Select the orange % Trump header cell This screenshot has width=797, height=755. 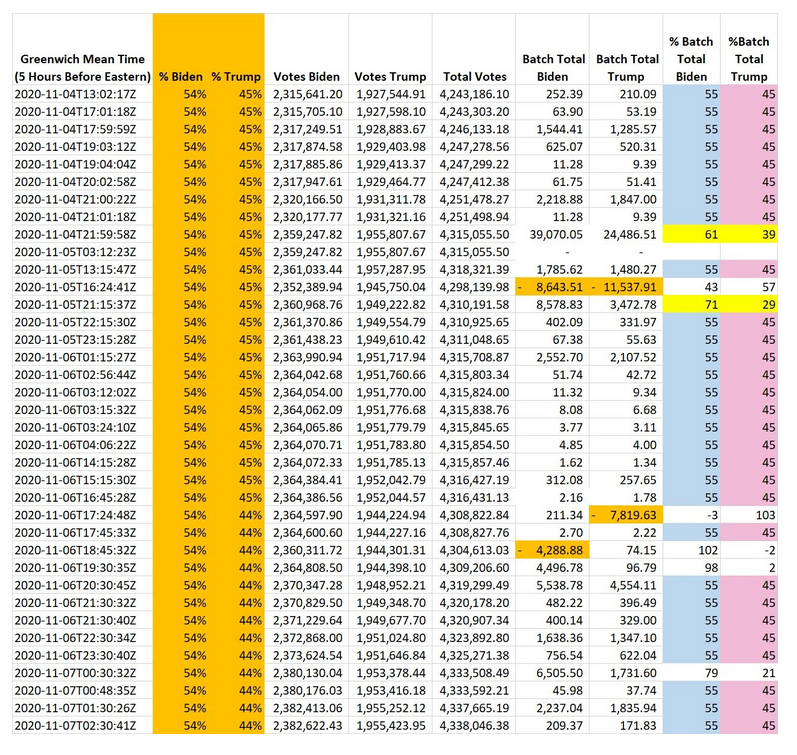click(237, 77)
